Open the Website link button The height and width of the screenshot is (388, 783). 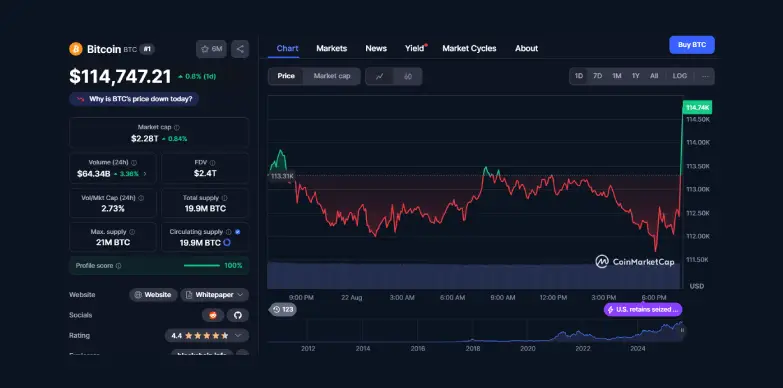(x=153, y=295)
